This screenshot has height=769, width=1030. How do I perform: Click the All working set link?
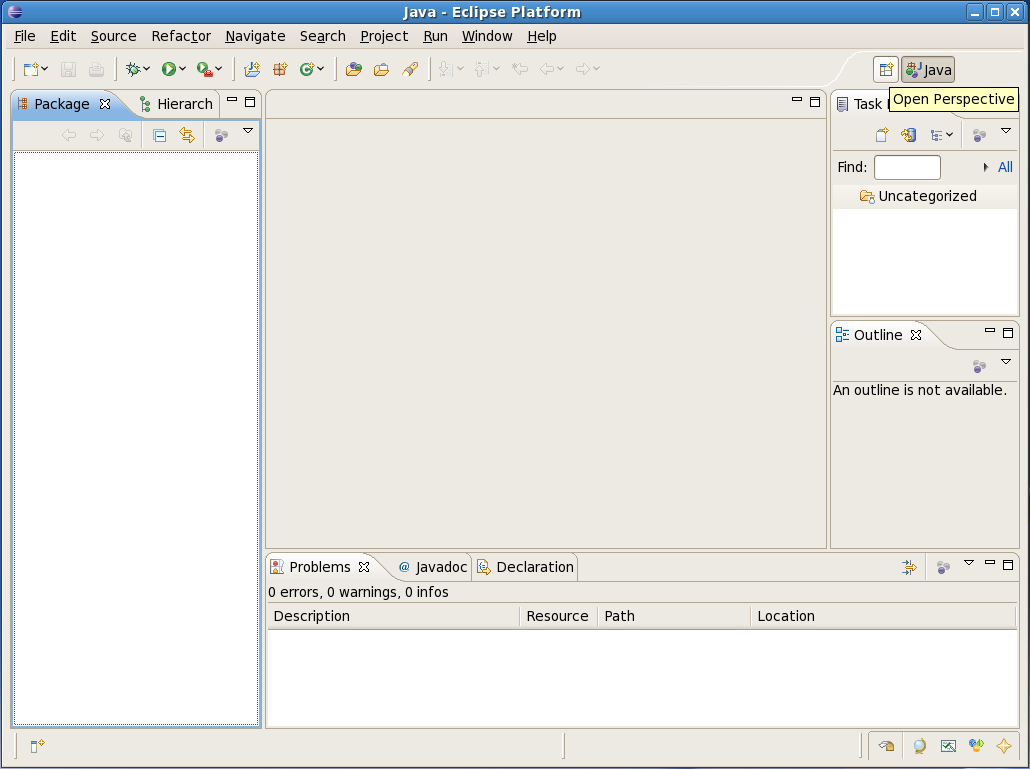click(x=1005, y=167)
